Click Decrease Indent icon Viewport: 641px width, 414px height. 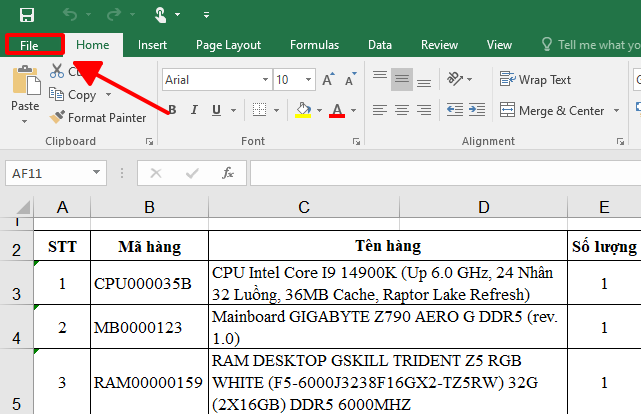455,110
